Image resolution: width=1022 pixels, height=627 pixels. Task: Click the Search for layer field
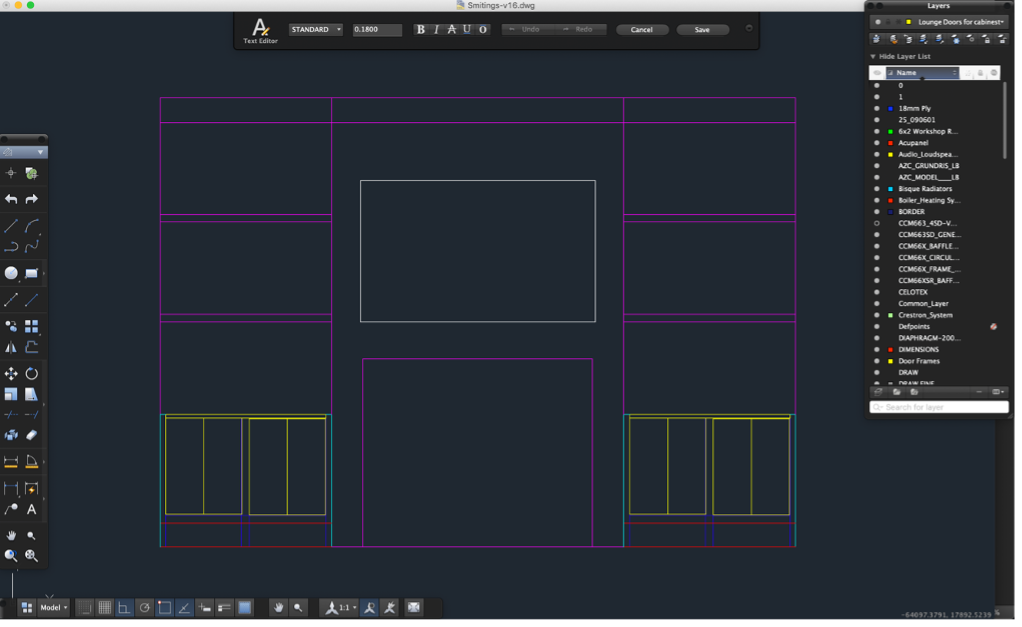tap(939, 407)
